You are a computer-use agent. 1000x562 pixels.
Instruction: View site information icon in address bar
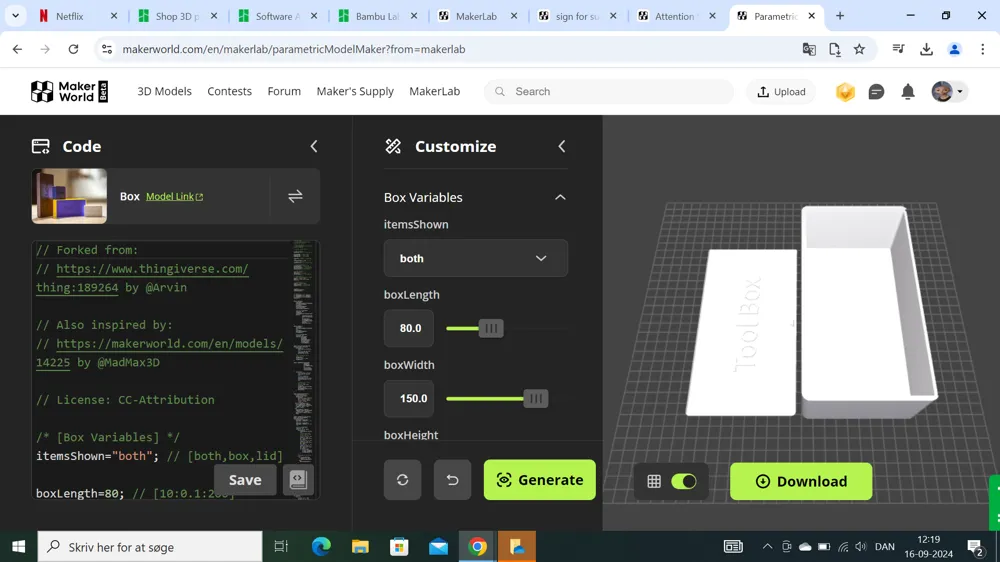click(107, 49)
